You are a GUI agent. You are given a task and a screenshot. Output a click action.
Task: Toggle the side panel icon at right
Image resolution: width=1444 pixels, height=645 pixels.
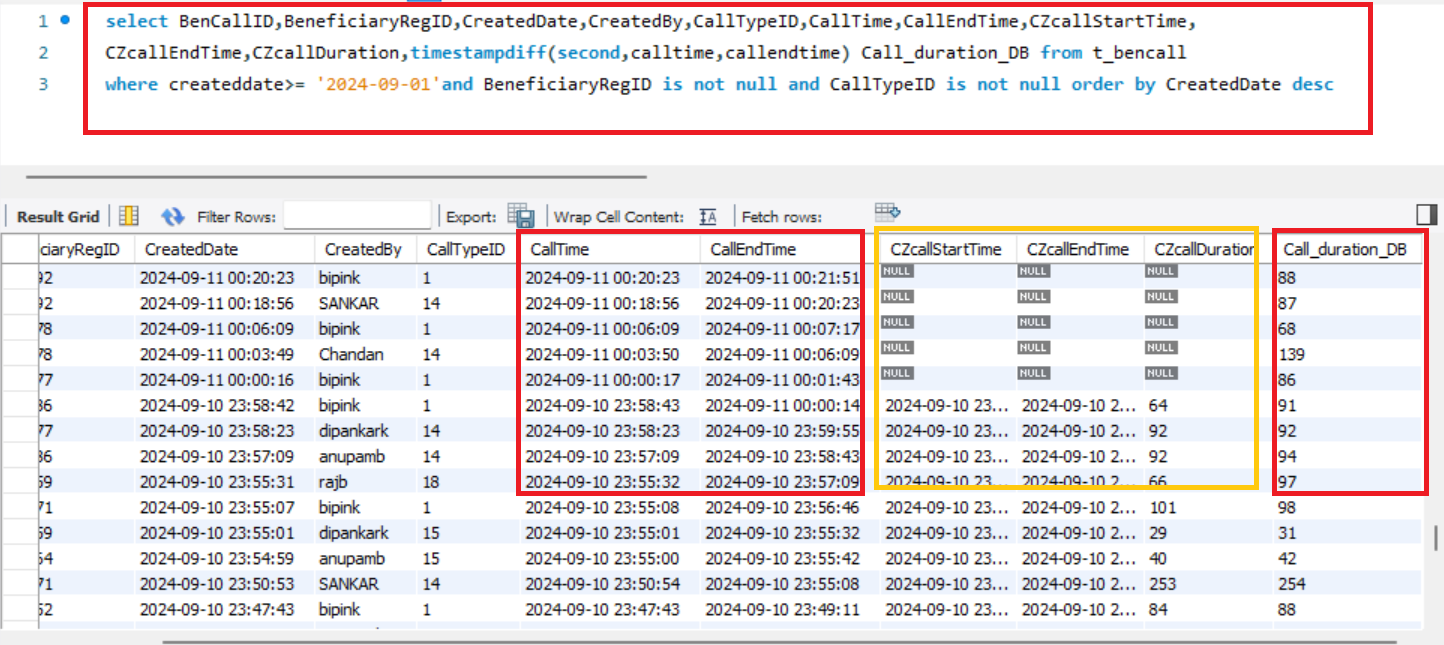coord(1426,215)
